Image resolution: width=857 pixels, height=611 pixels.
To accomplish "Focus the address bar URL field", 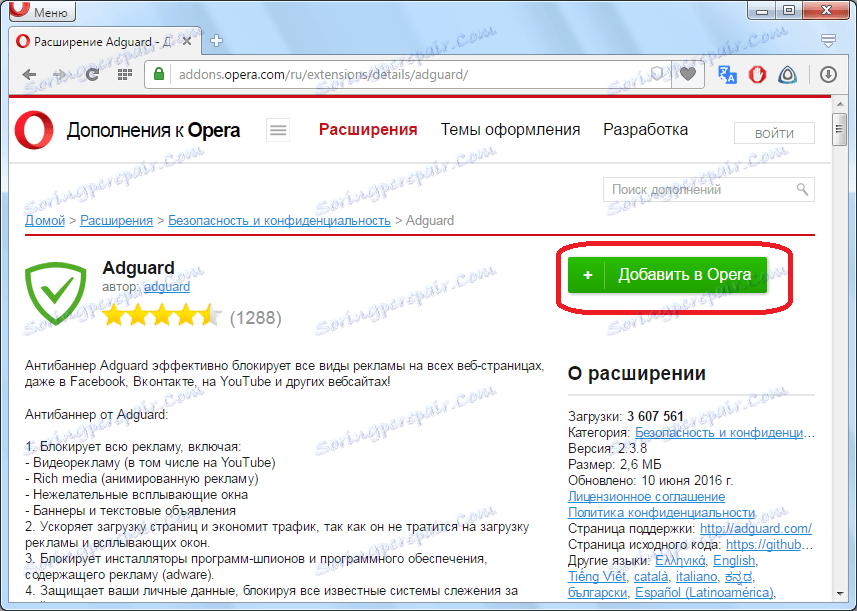I will [410, 74].
